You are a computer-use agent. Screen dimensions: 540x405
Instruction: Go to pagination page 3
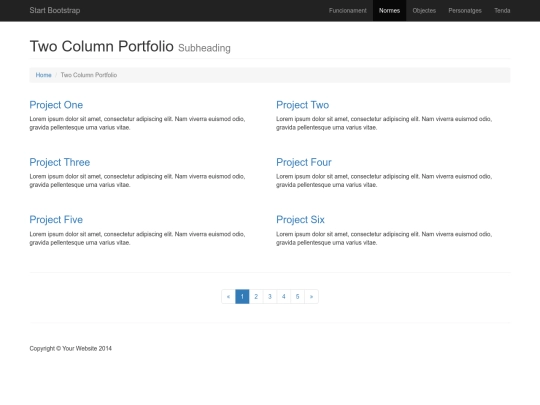click(x=270, y=297)
